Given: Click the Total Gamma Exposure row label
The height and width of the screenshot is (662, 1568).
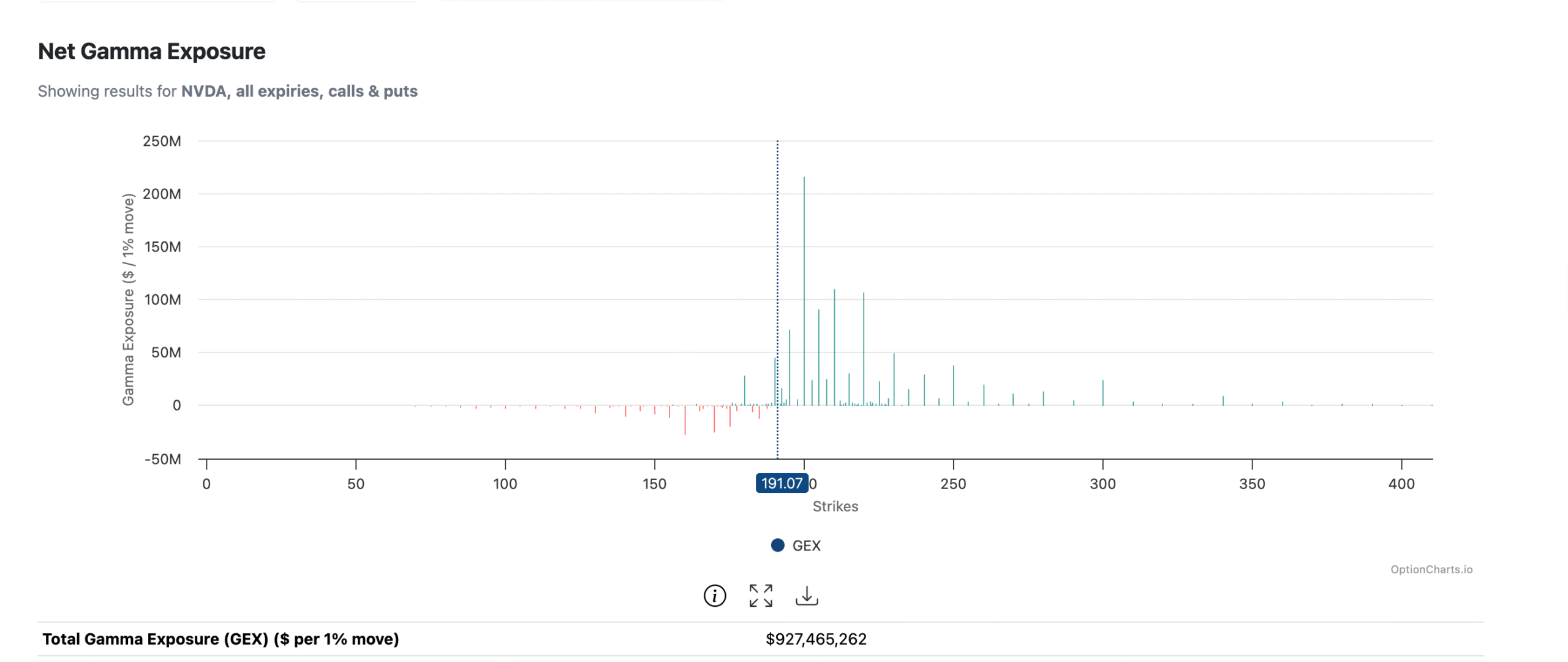Looking at the screenshot, I should pyautogui.click(x=221, y=639).
